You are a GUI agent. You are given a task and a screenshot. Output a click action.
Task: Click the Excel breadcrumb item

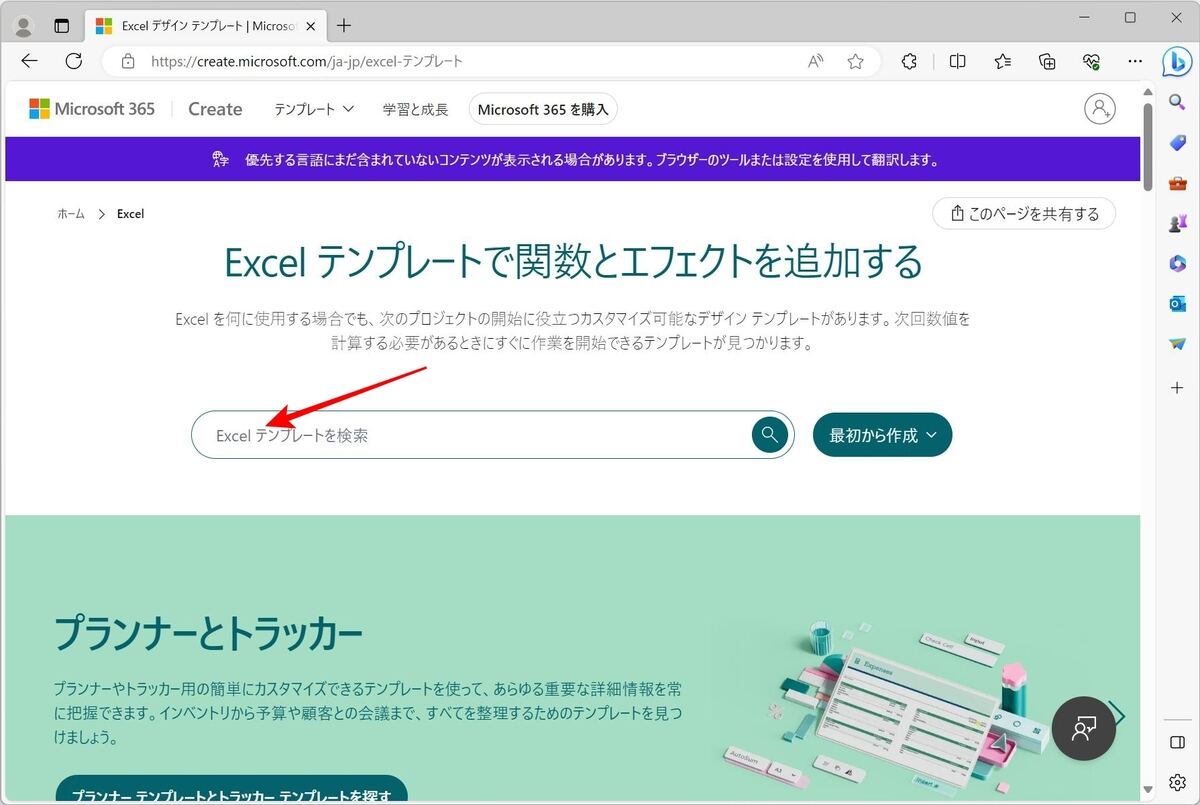pos(130,214)
